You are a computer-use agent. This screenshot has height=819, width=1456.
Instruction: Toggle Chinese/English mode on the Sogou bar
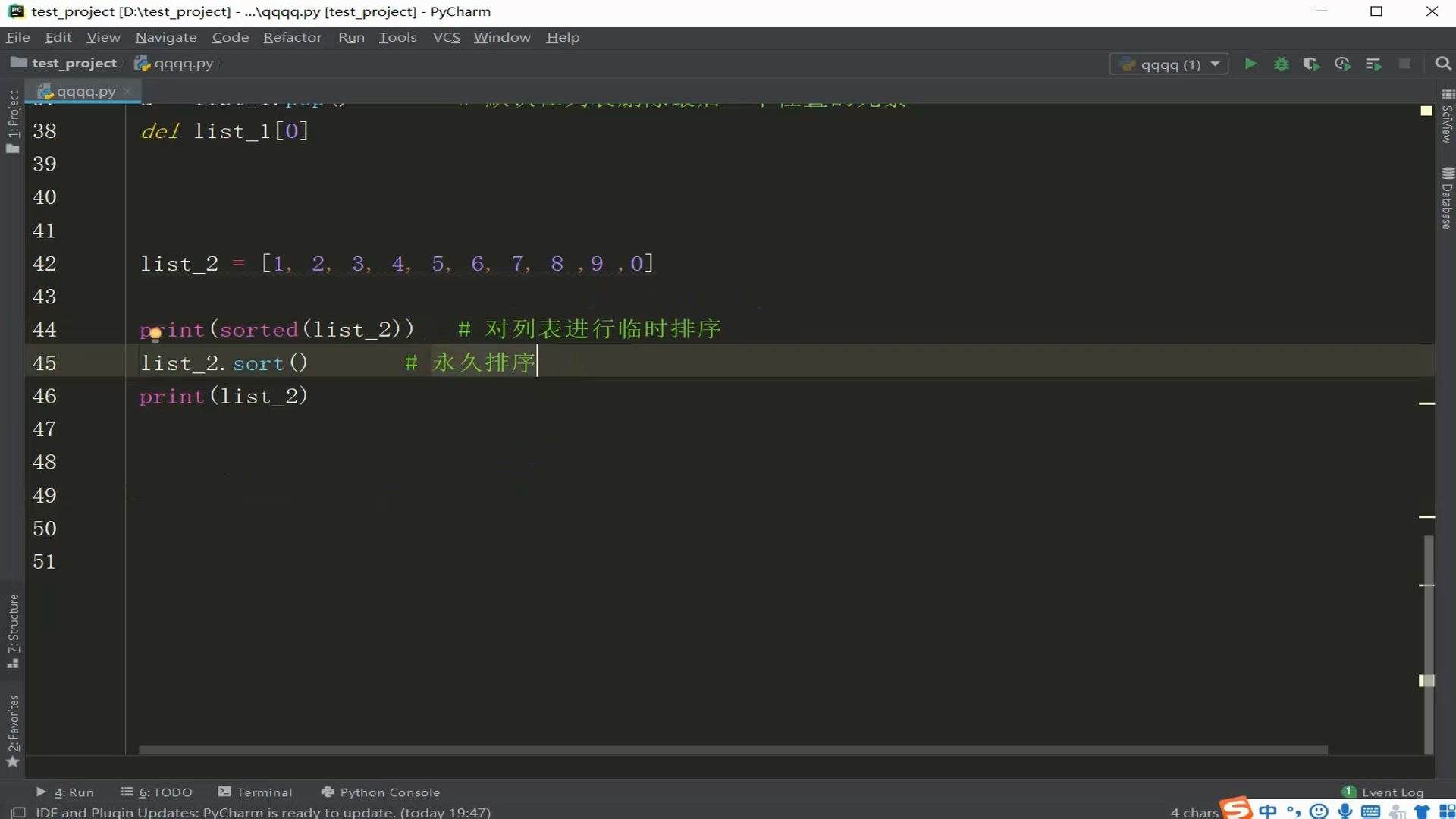pyautogui.click(x=1266, y=811)
